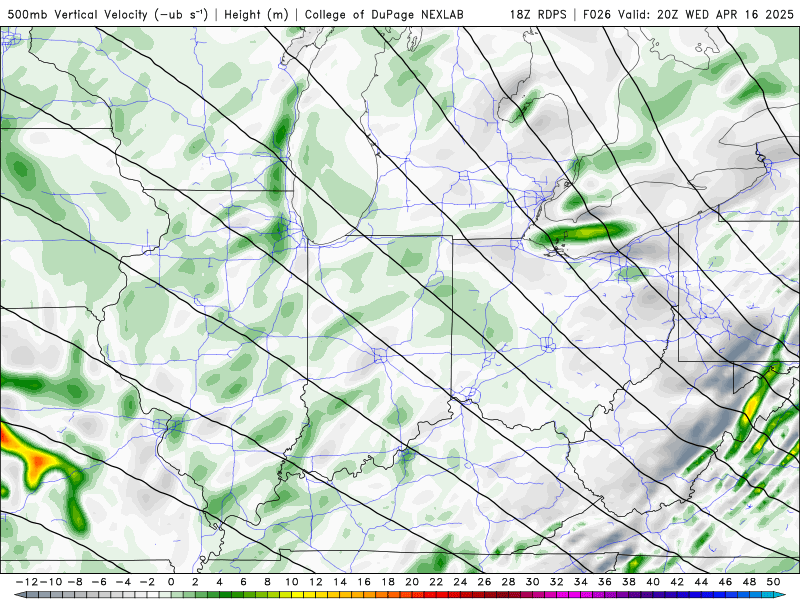The width and height of the screenshot is (800, 600).
Task: Click the '10' value on the color scale
Action: [x=291, y=582]
